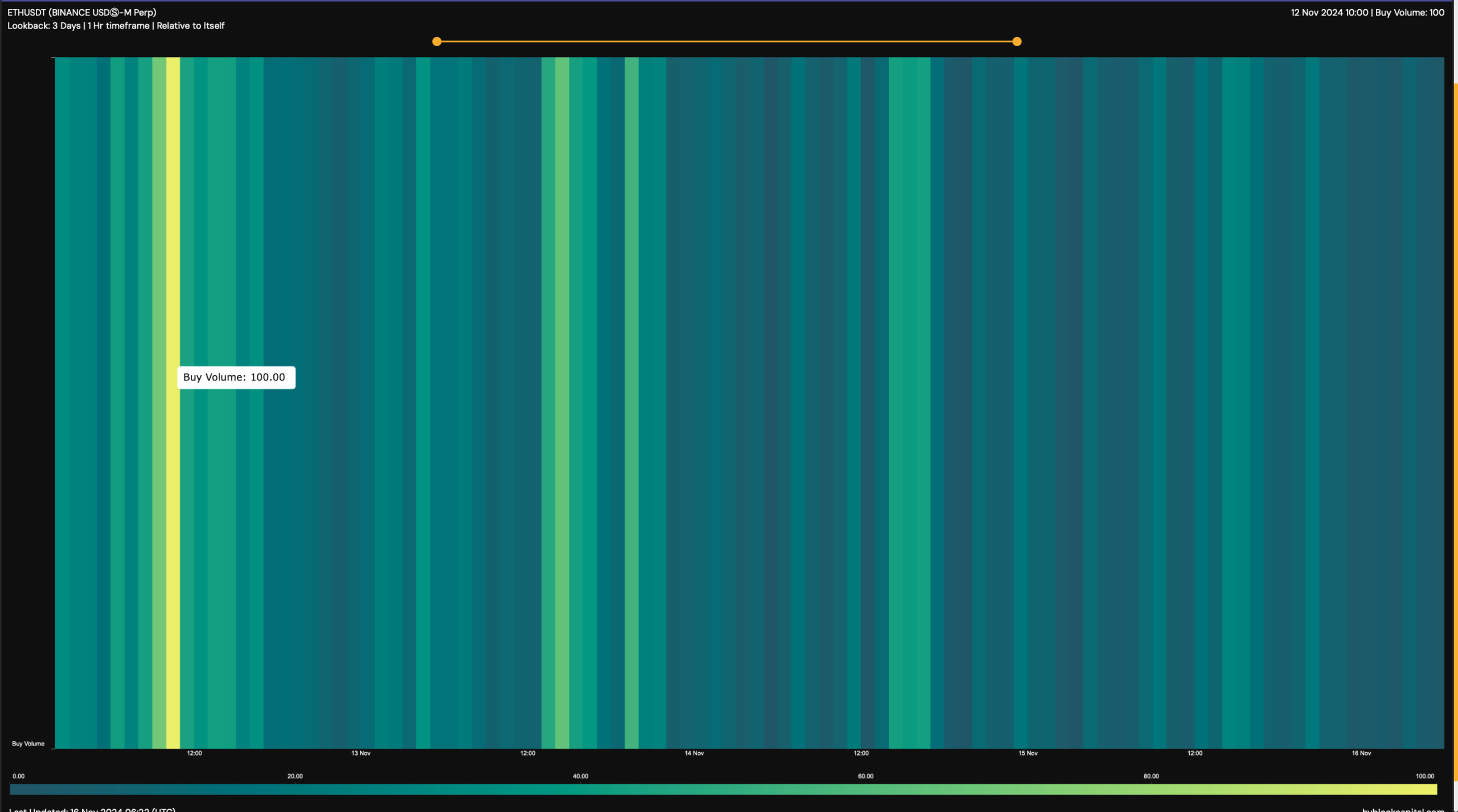Click the orange vertical scrollbar at right edge

pyautogui.click(x=1456, y=433)
